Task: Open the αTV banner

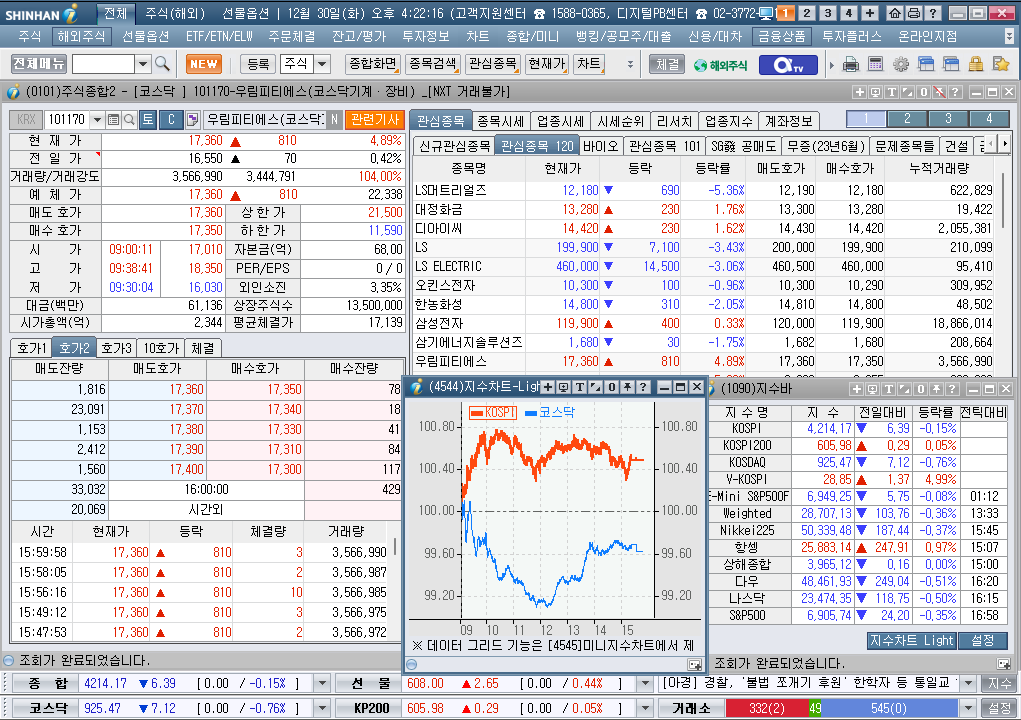Action: click(787, 64)
